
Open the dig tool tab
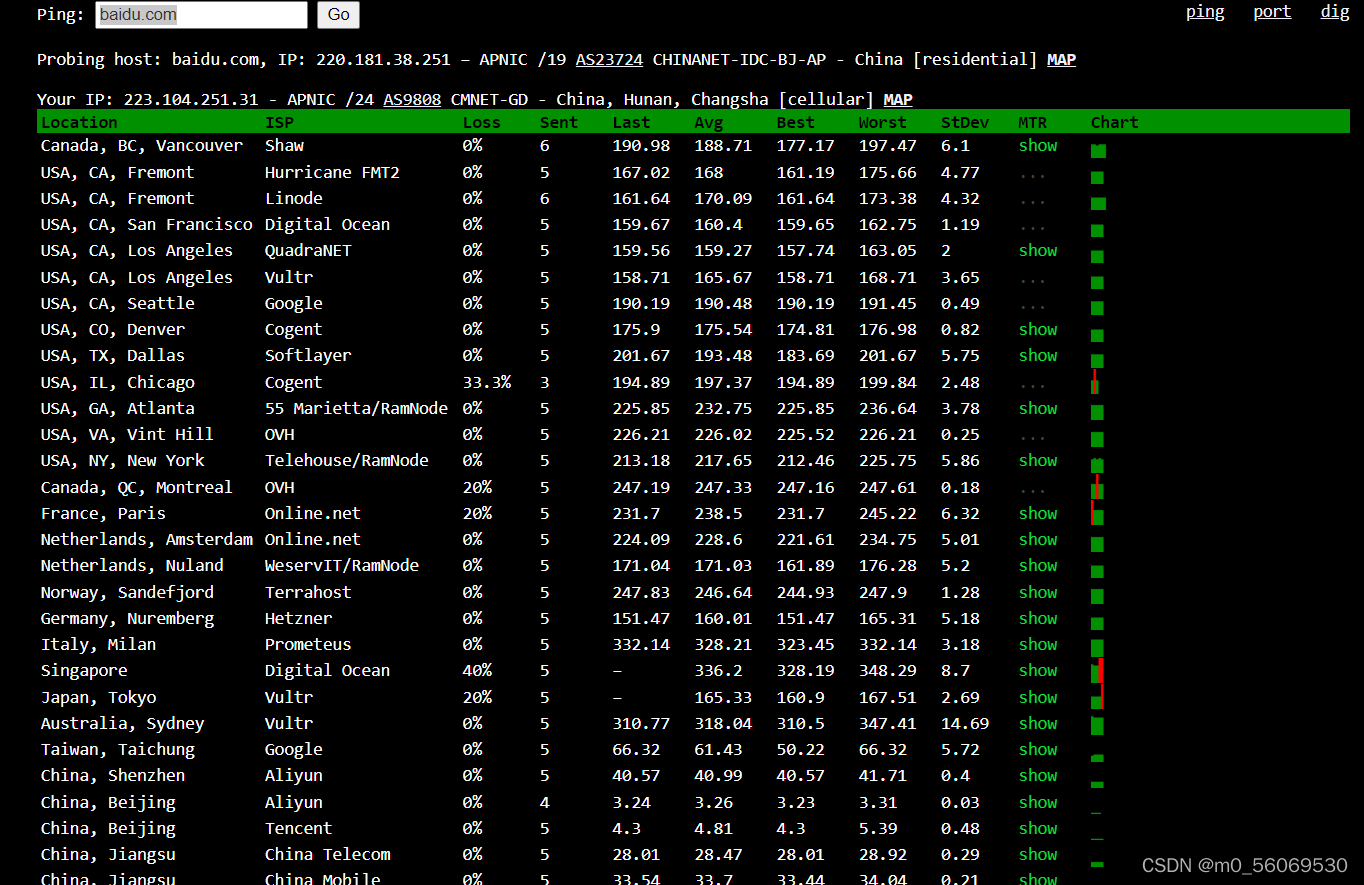point(1335,12)
